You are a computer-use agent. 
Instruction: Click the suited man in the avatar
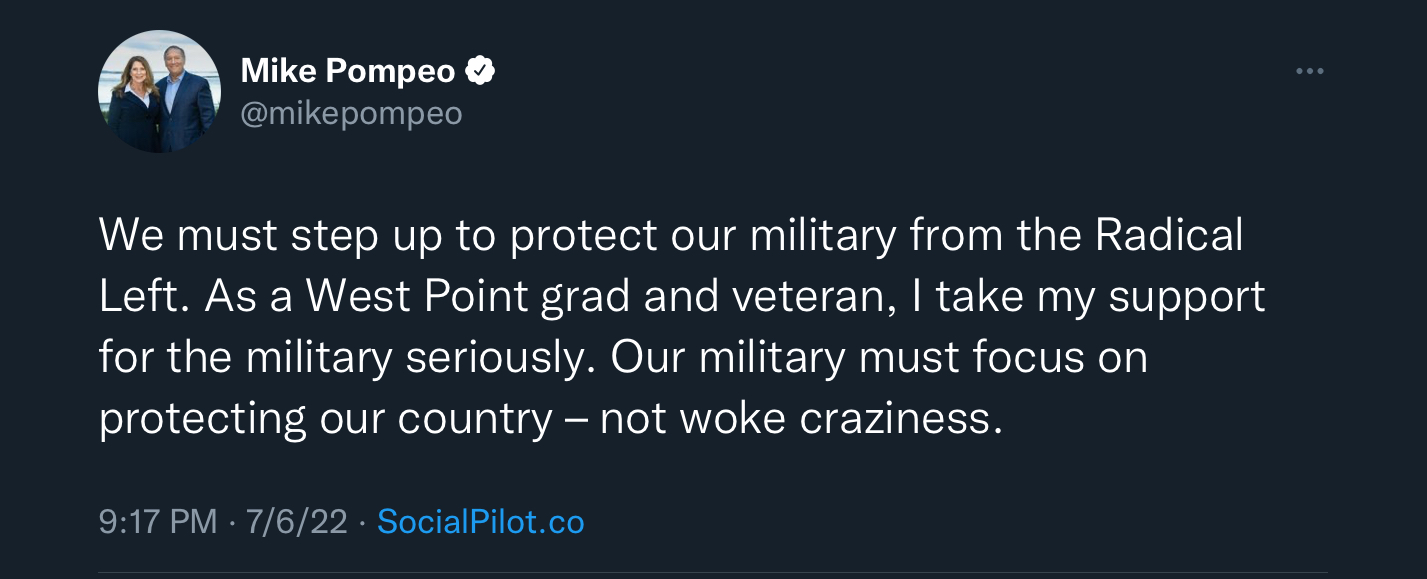186,100
